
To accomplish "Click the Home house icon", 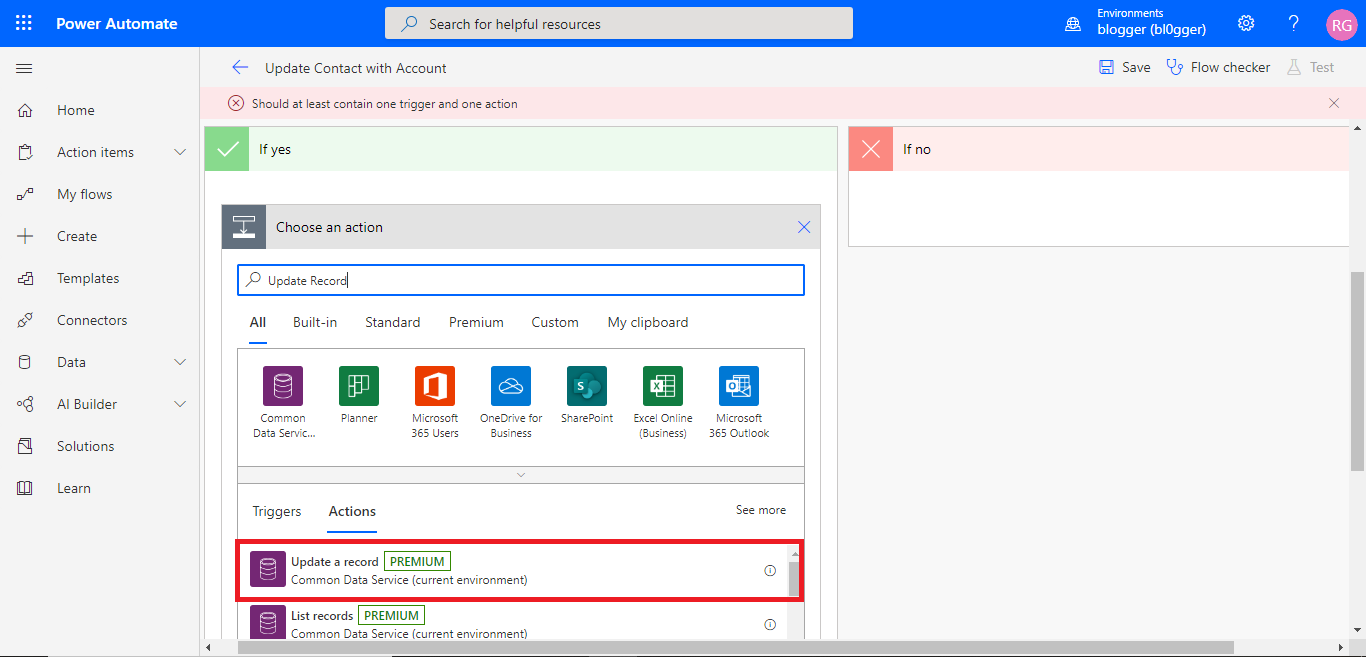I will pyautogui.click(x=25, y=110).
